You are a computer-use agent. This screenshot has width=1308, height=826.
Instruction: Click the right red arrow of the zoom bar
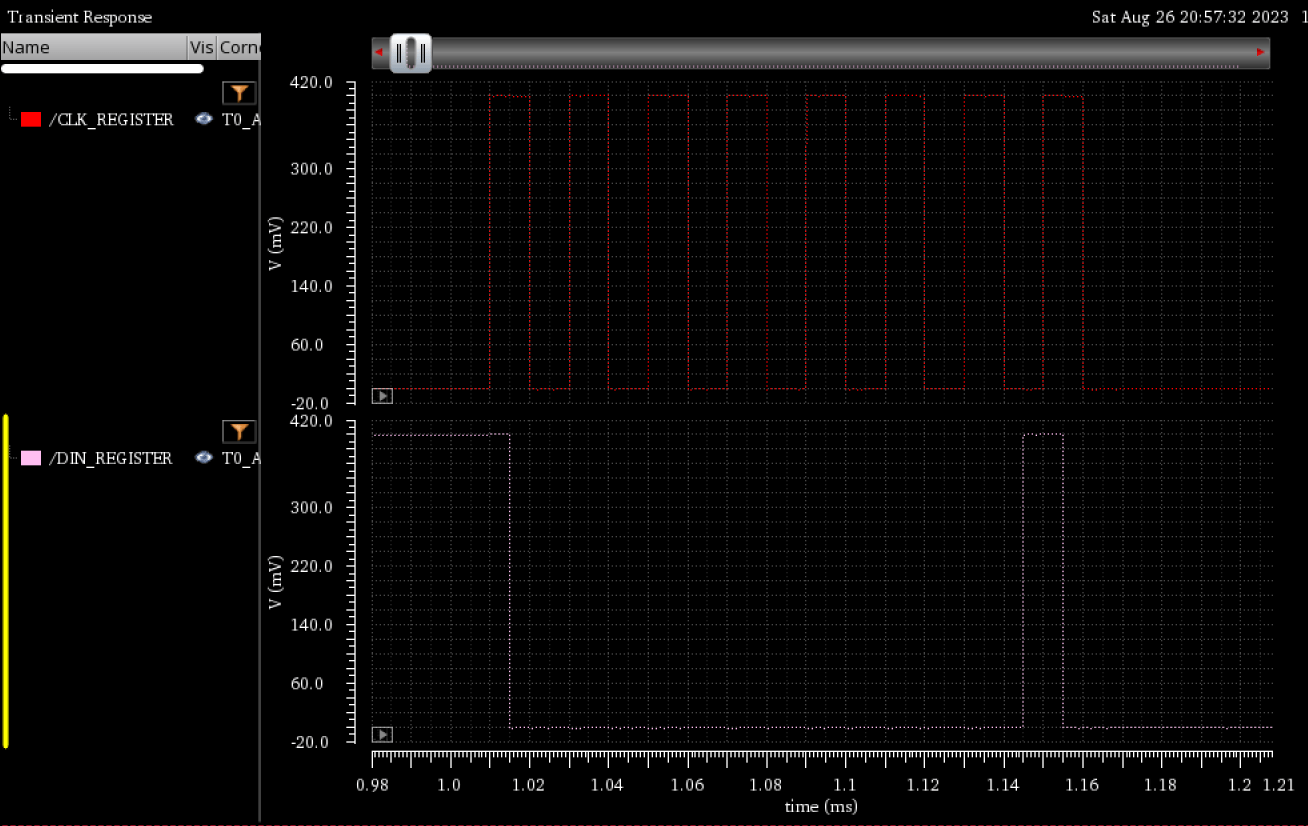coord(1260,52)
